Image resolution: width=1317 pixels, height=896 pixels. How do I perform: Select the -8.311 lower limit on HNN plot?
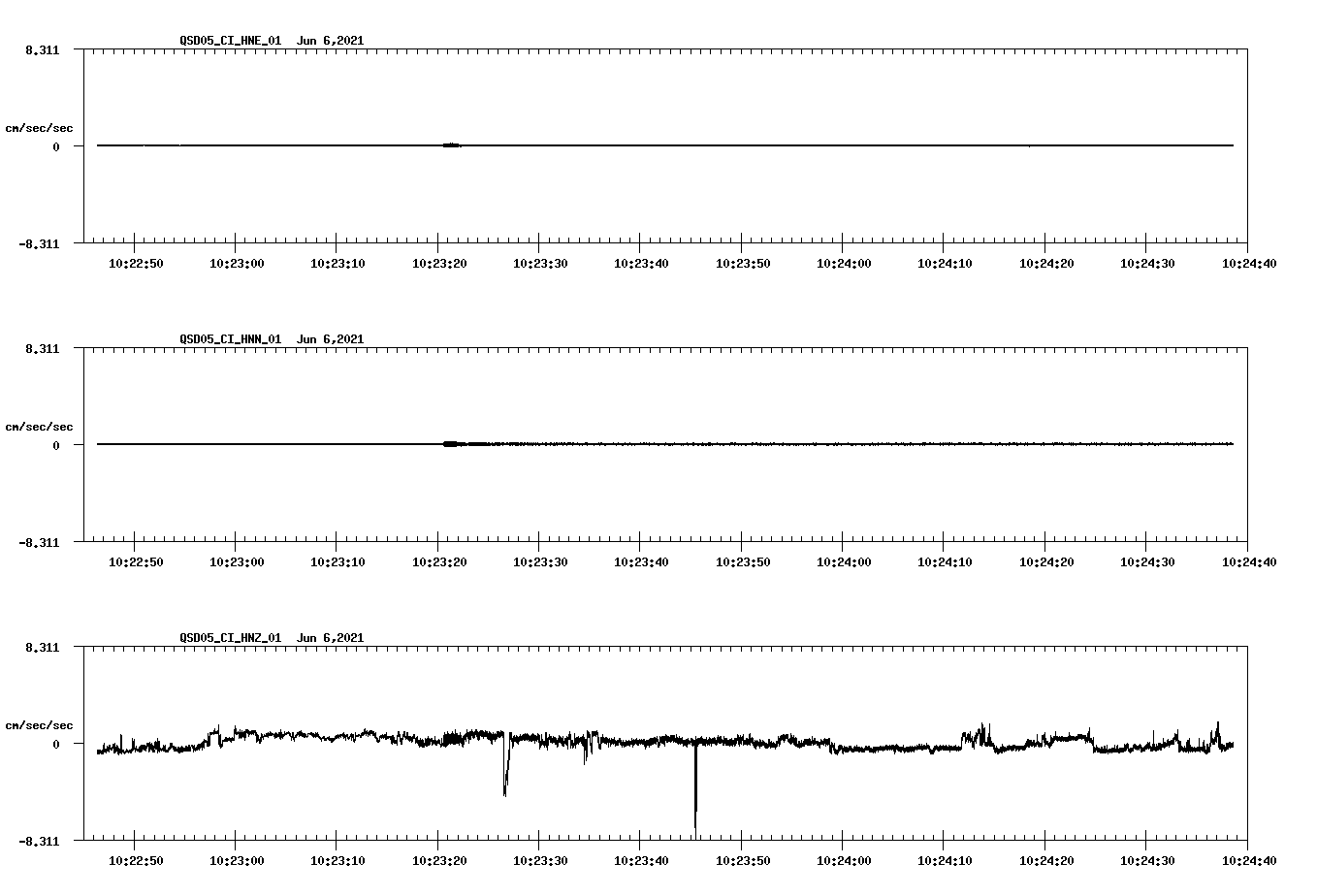pos(39,543)
